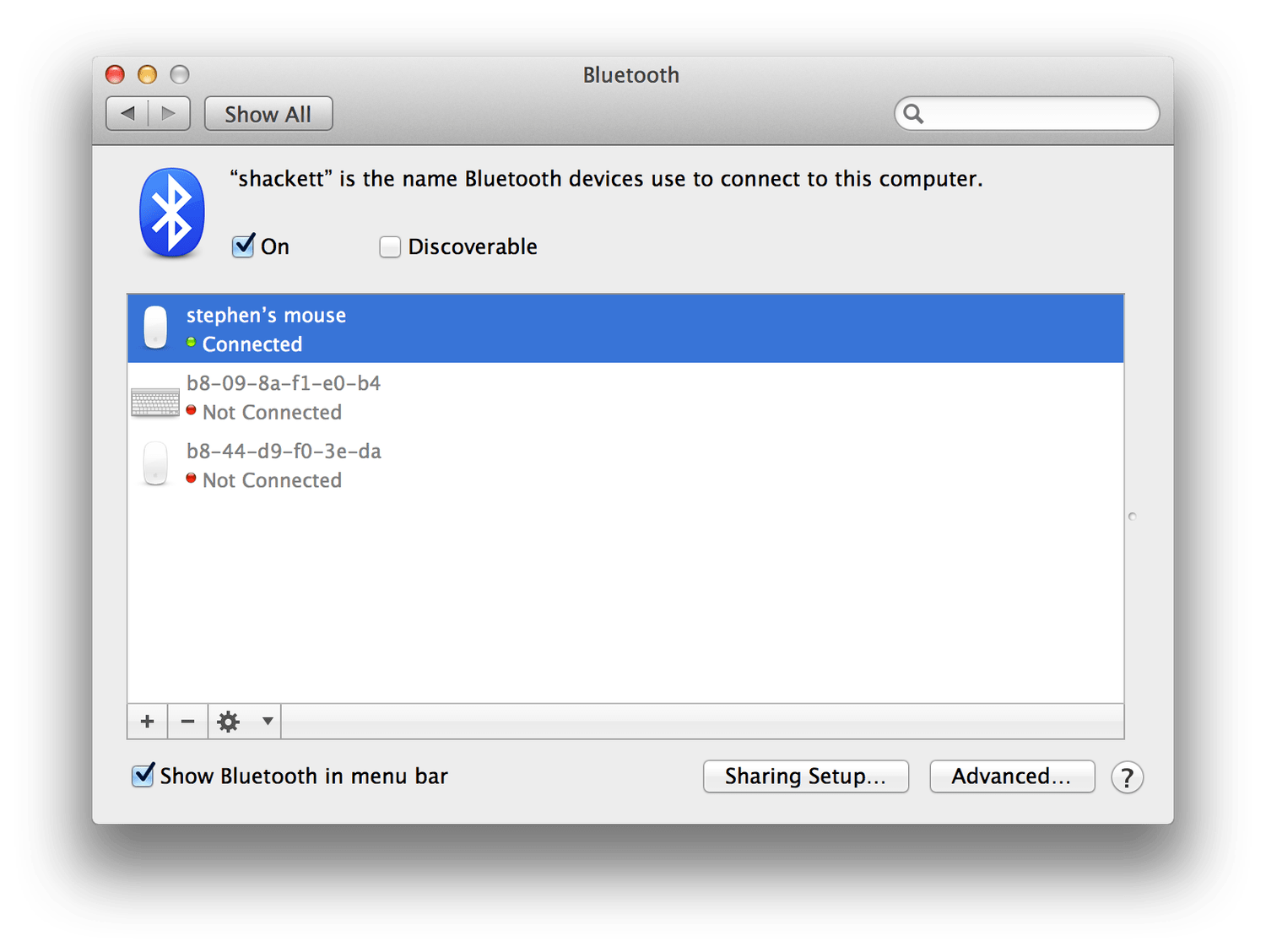Screen dimensions: 1266x952
Task: Go forward with the right arrow button
Action: pos(169,113)
